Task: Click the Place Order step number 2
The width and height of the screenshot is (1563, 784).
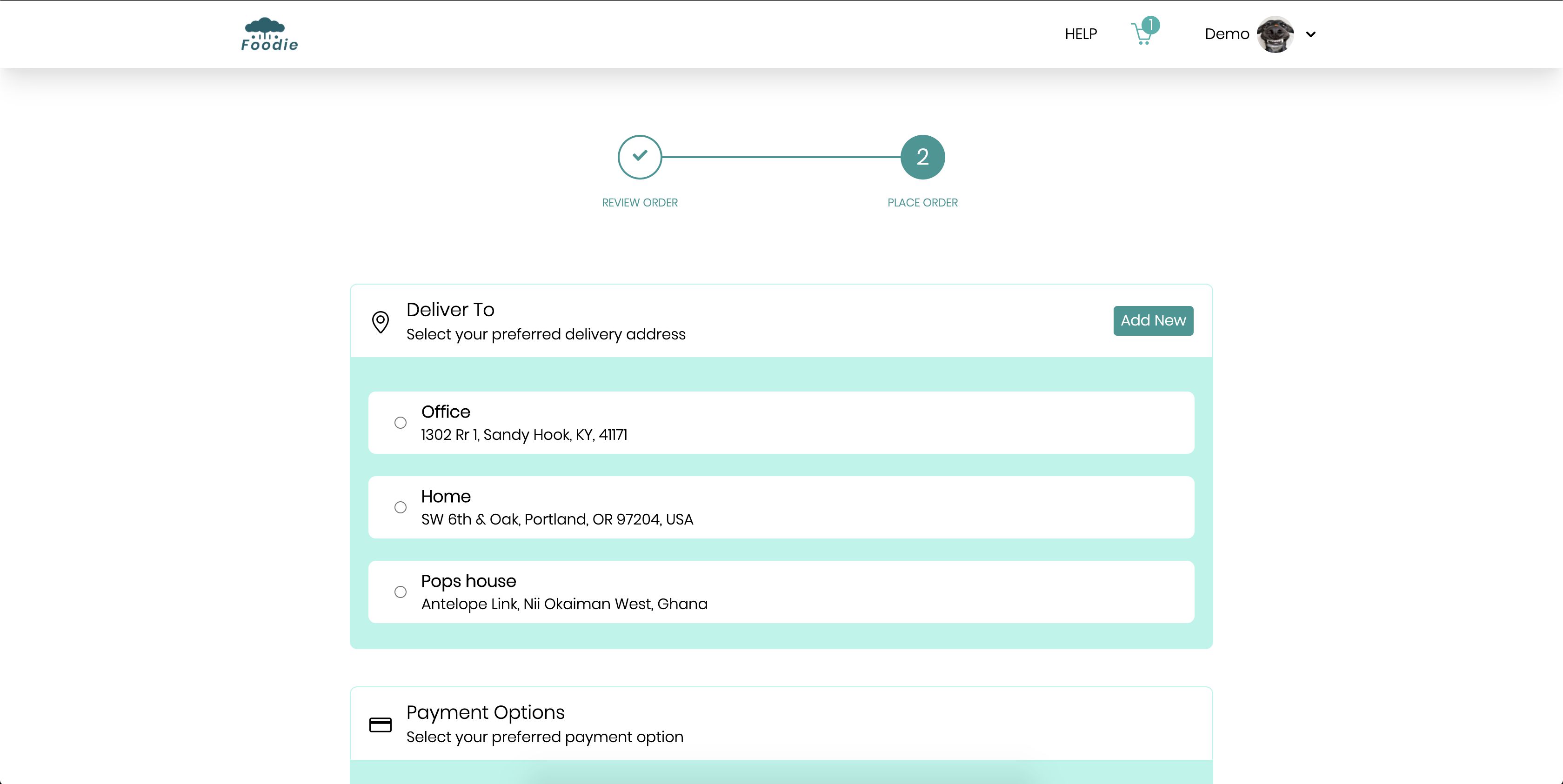Action: [922, 157]
